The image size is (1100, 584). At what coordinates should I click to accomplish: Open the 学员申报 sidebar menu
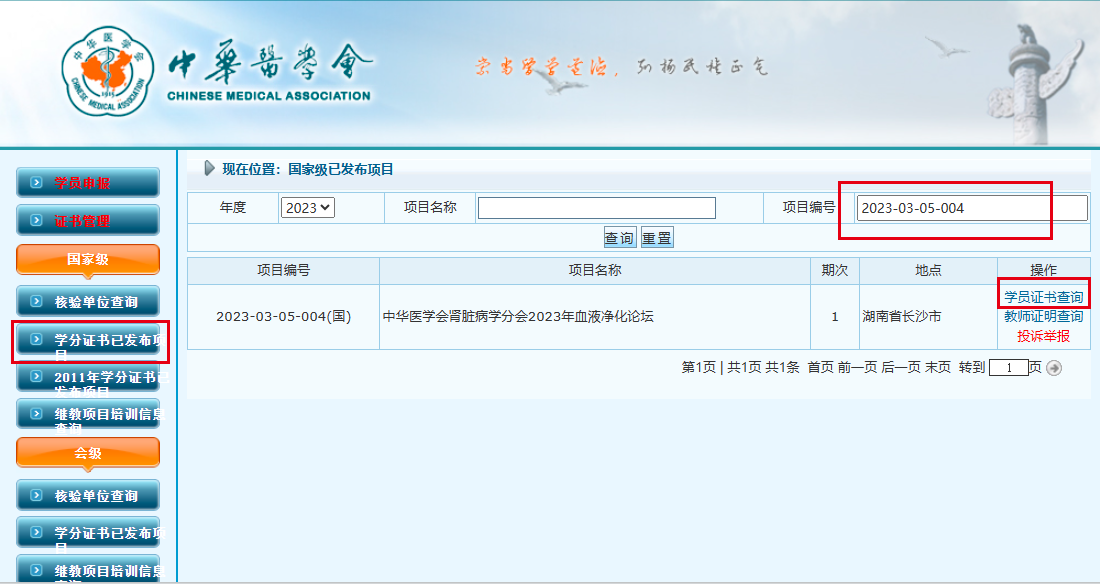click(x=88, y=183)
